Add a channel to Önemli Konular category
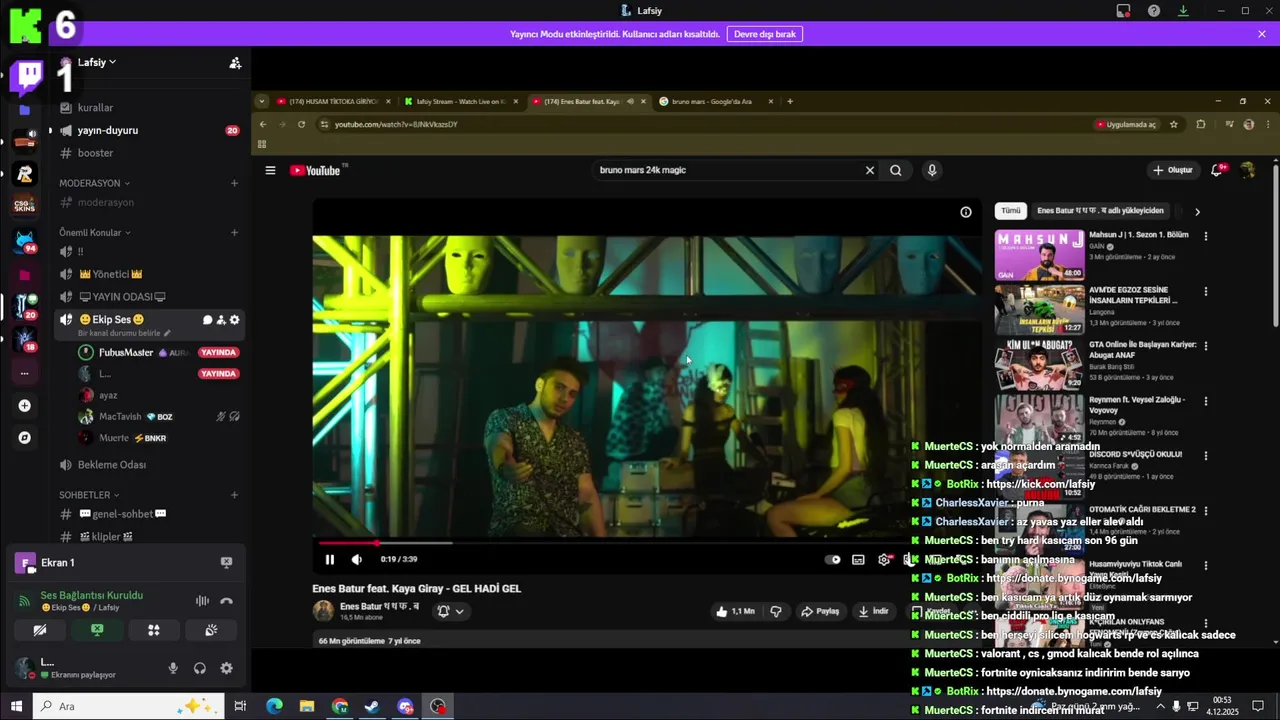Viewport: 1280px width, 720px height. tap(235, 233)
